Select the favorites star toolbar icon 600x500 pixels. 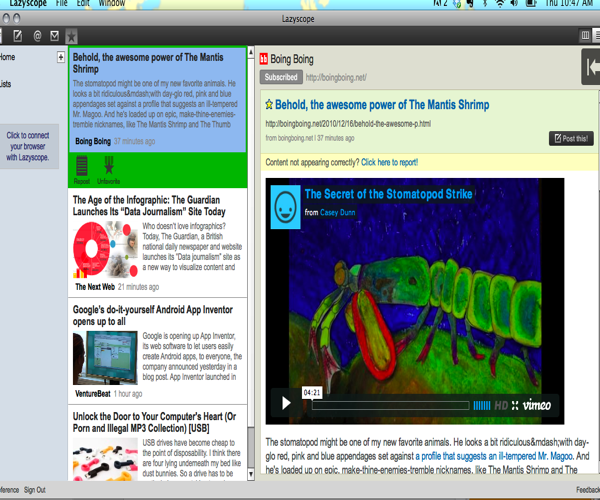pos(71,36)
